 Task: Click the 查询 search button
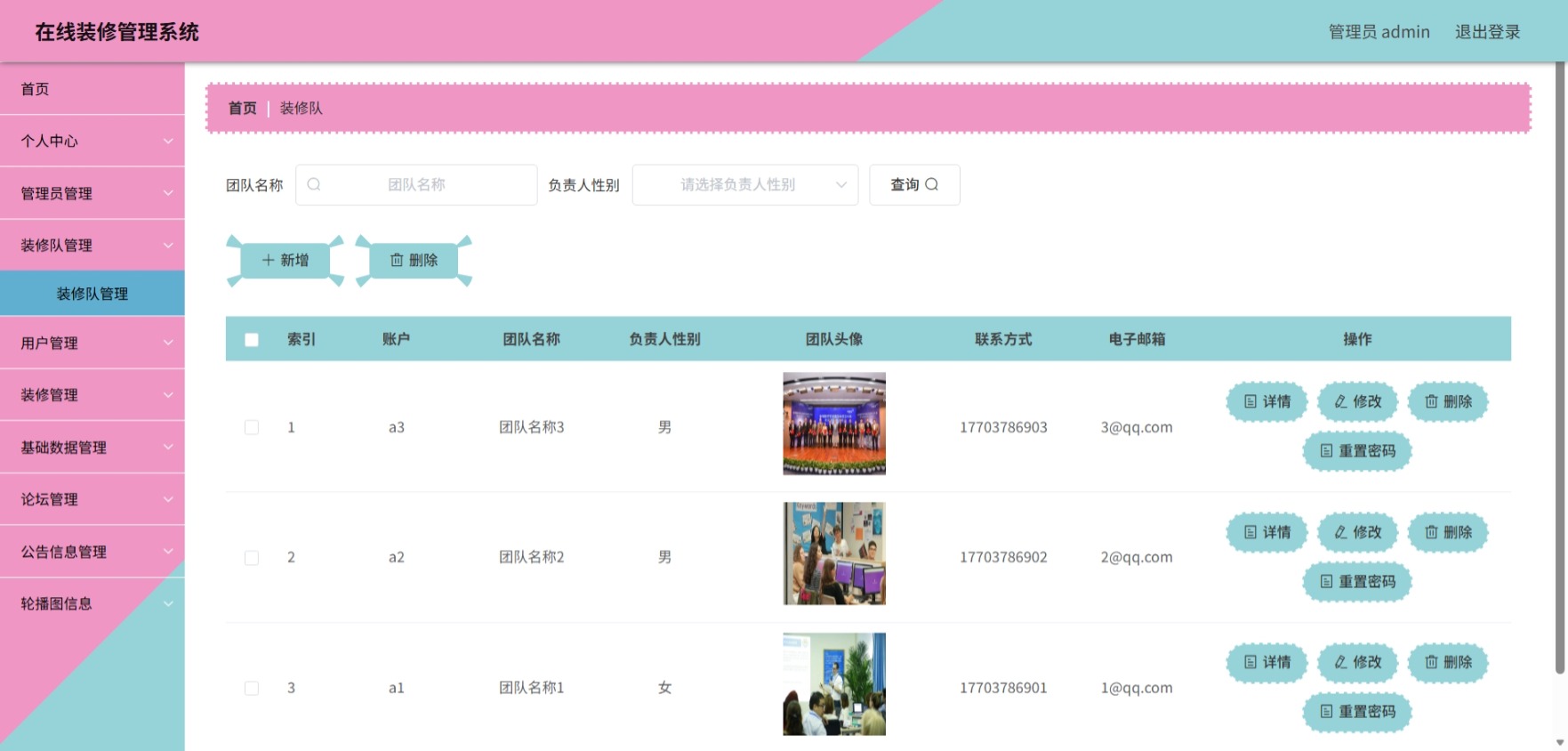[x=914, y=184]
